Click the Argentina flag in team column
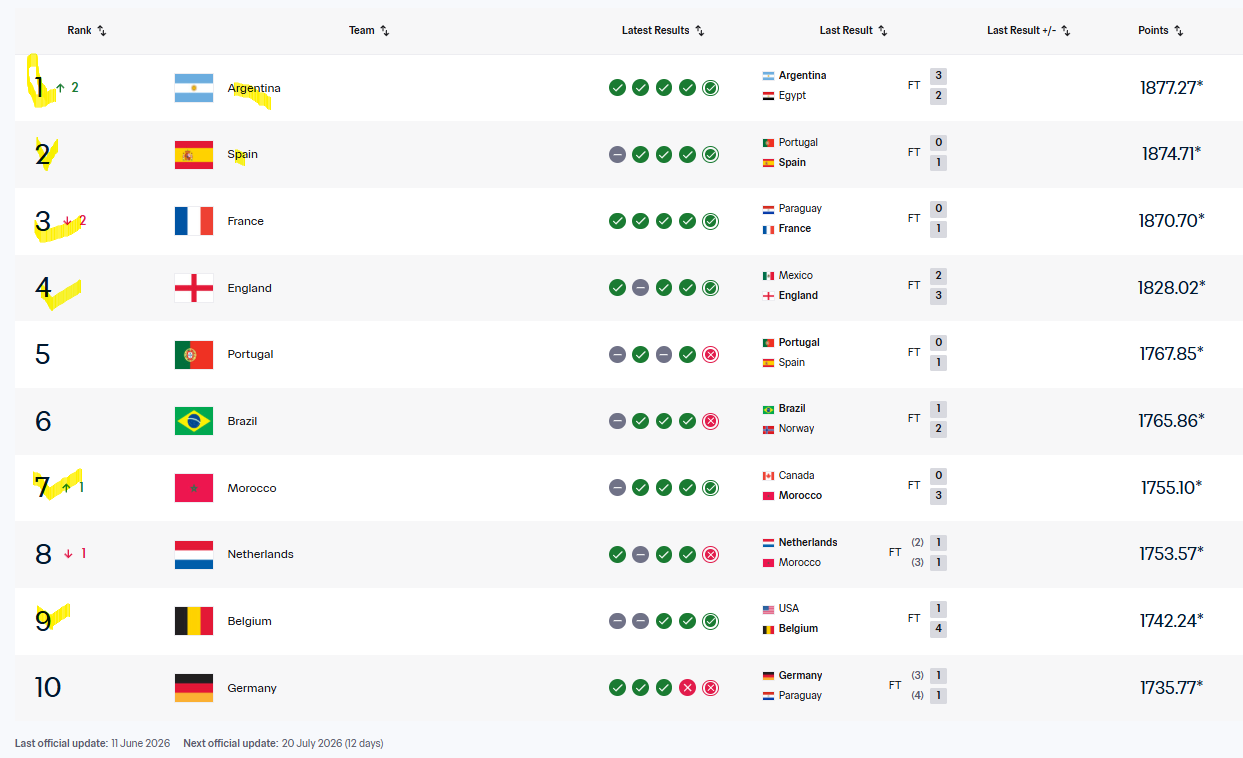The height and width of the screenshot is (758, 1243). tap(194, 88)
